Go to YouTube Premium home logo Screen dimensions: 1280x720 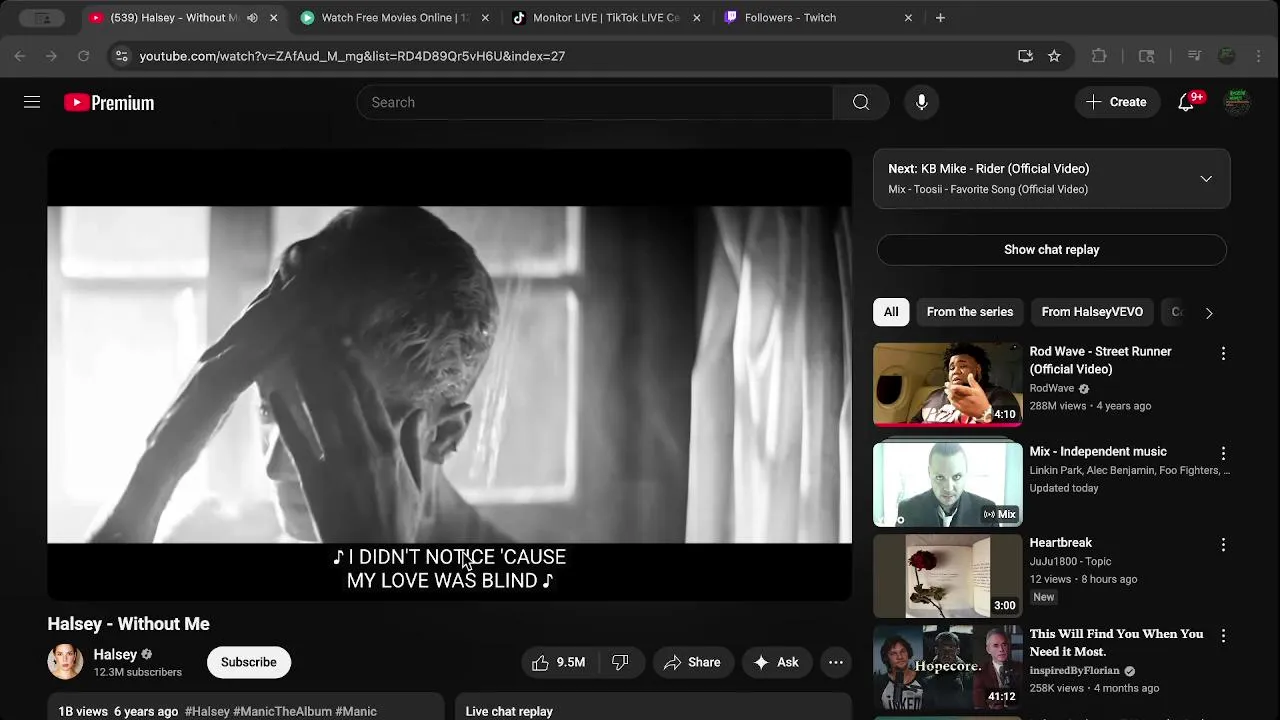click(109, 102)
